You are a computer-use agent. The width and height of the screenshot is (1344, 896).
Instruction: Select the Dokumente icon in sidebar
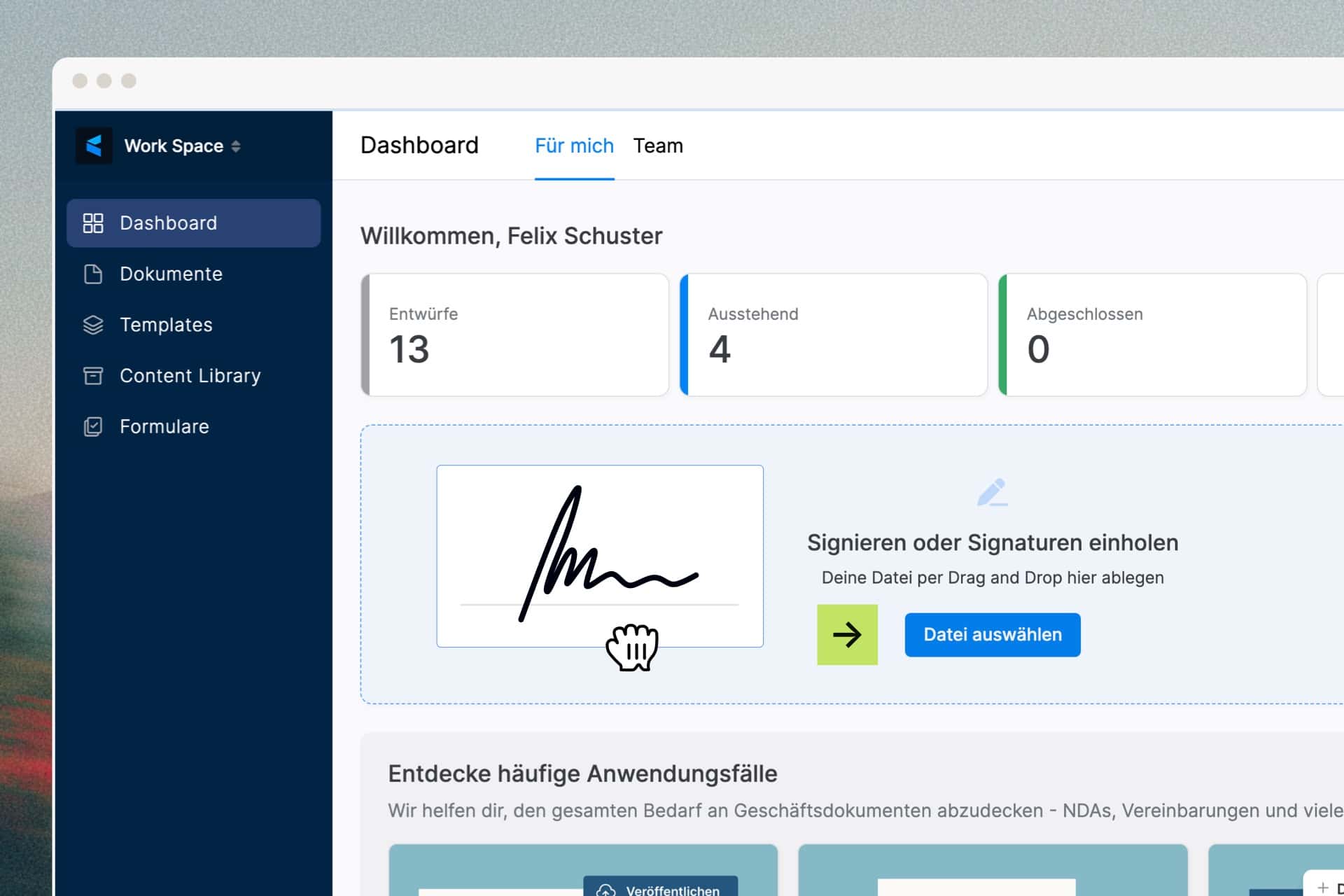(94, 274)
